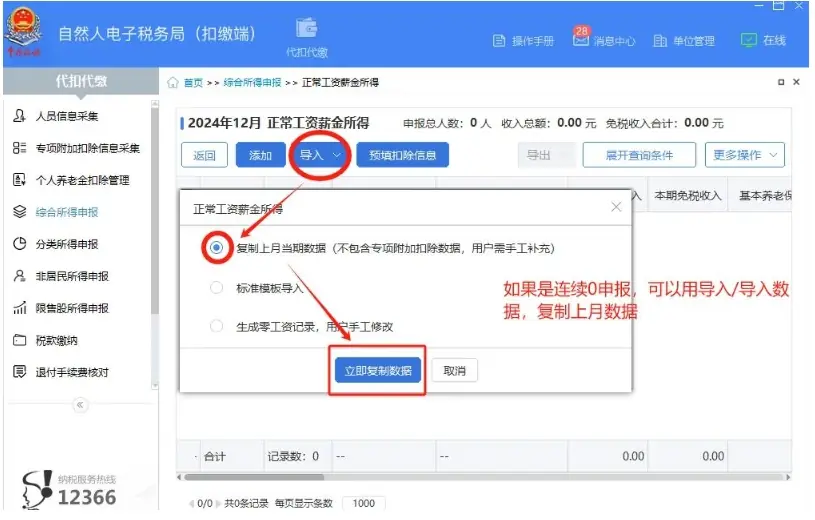Open 个人养老金扣除管理 menu item
The image size is (815, 520).
(x=83, y=180)
